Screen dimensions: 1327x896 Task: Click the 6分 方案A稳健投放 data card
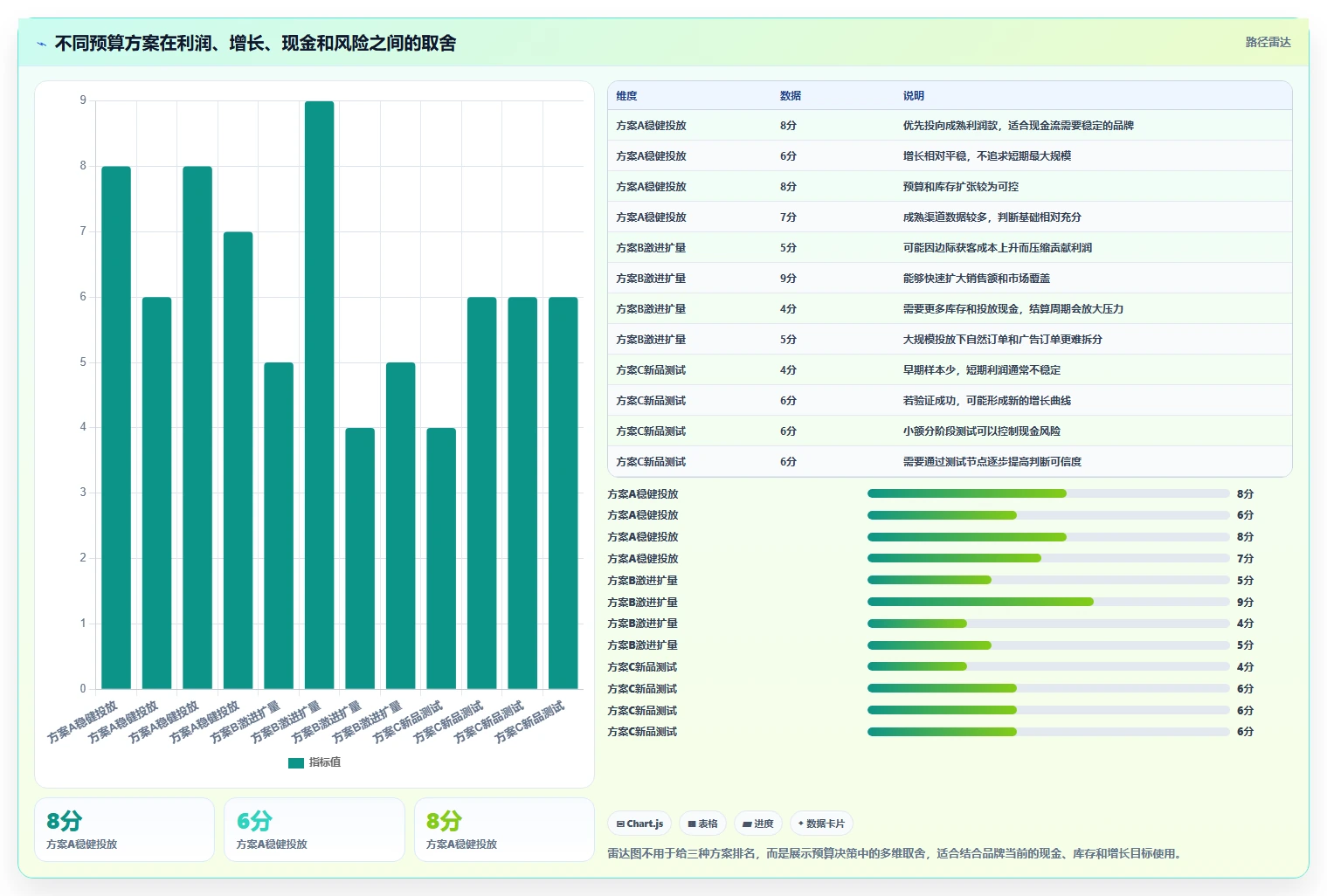click(314, 830)
